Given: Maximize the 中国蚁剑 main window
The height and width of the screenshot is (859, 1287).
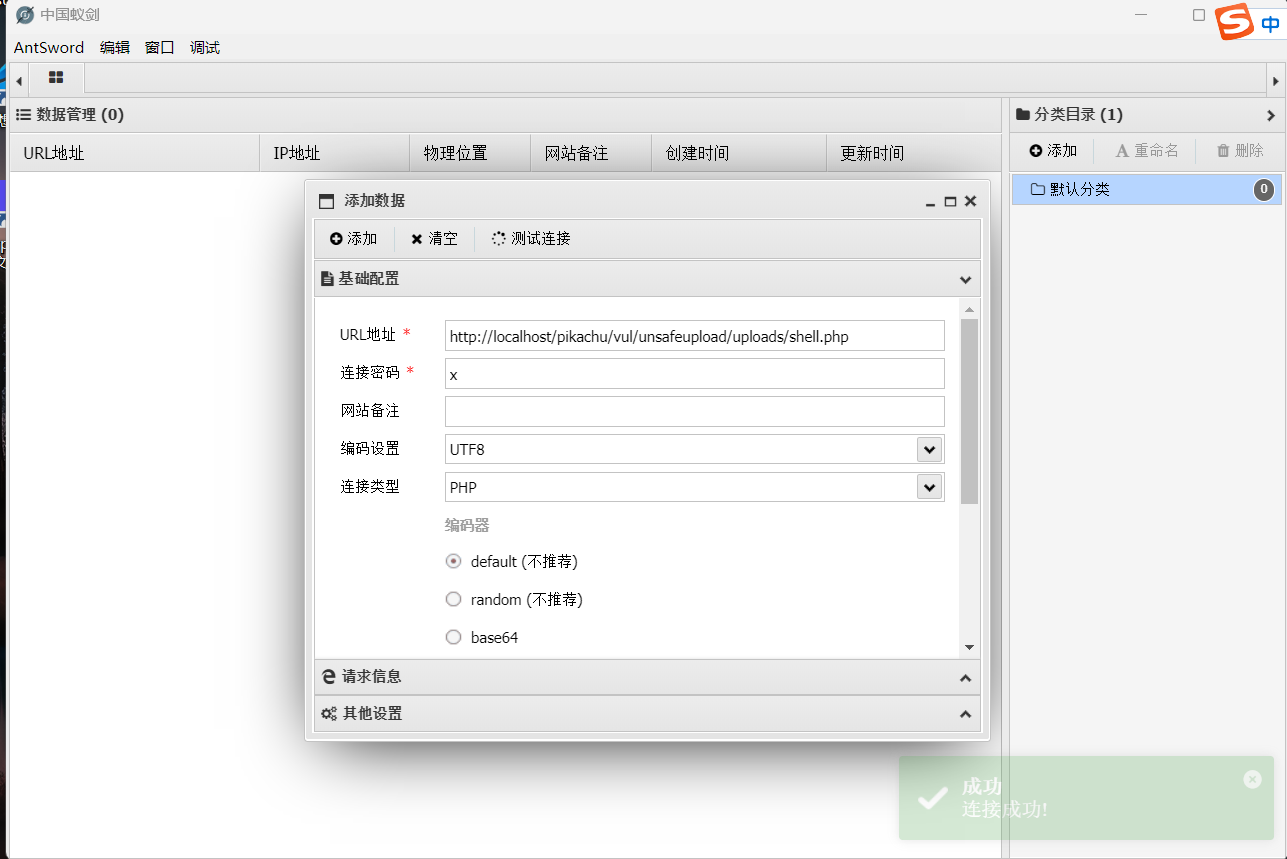Looking at the screenshot, I should pos(1199,15).
